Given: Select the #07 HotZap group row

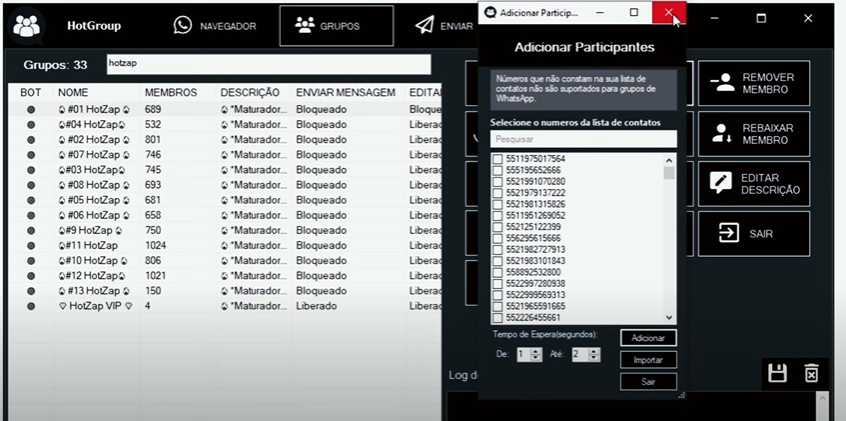Looking at the screenshot, I should click(x=226, y=155).
